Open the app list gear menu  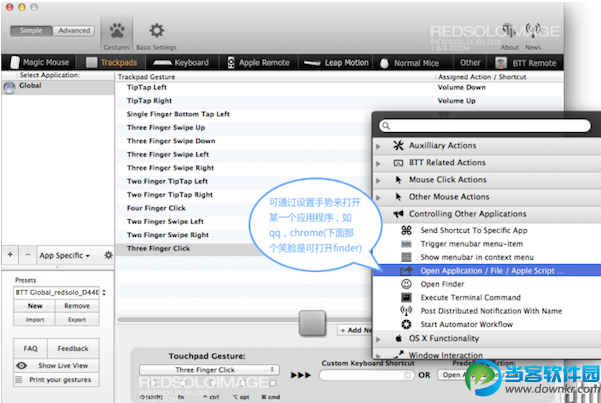108,255
